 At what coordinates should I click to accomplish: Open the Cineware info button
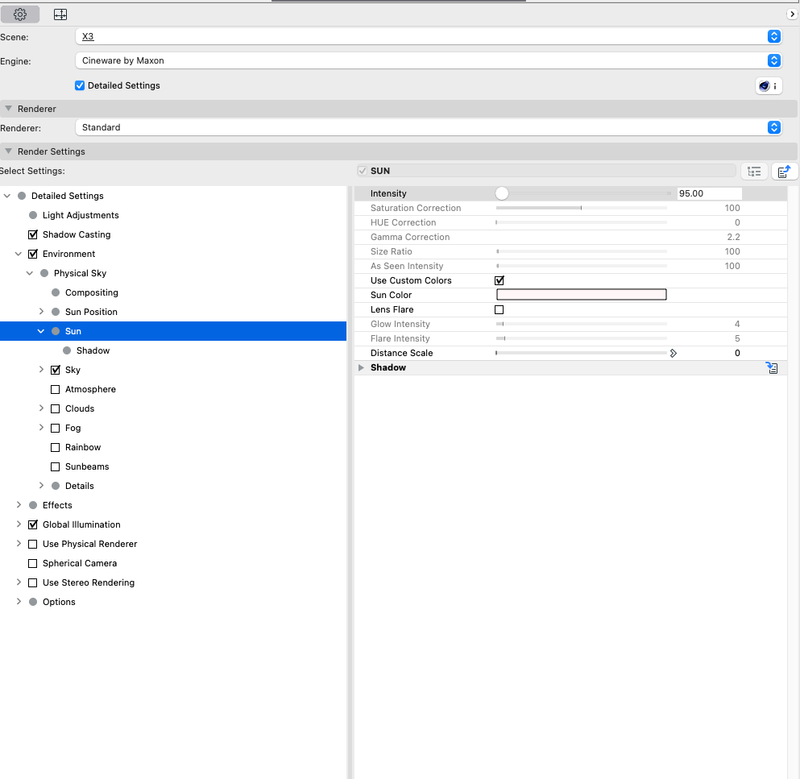[768, 86]
